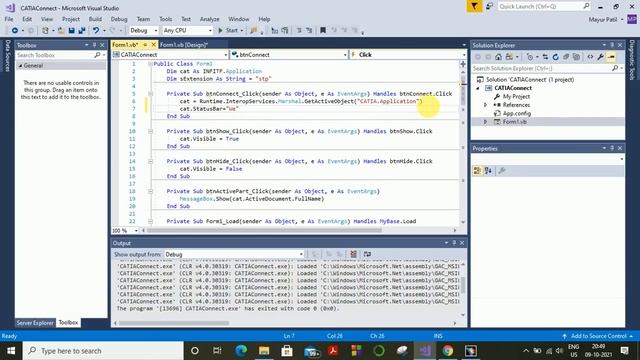This screenshot has height=360, width=640.
Task: Click the Collapse All icon in Solution Explorer
Action: coord(566,57)
